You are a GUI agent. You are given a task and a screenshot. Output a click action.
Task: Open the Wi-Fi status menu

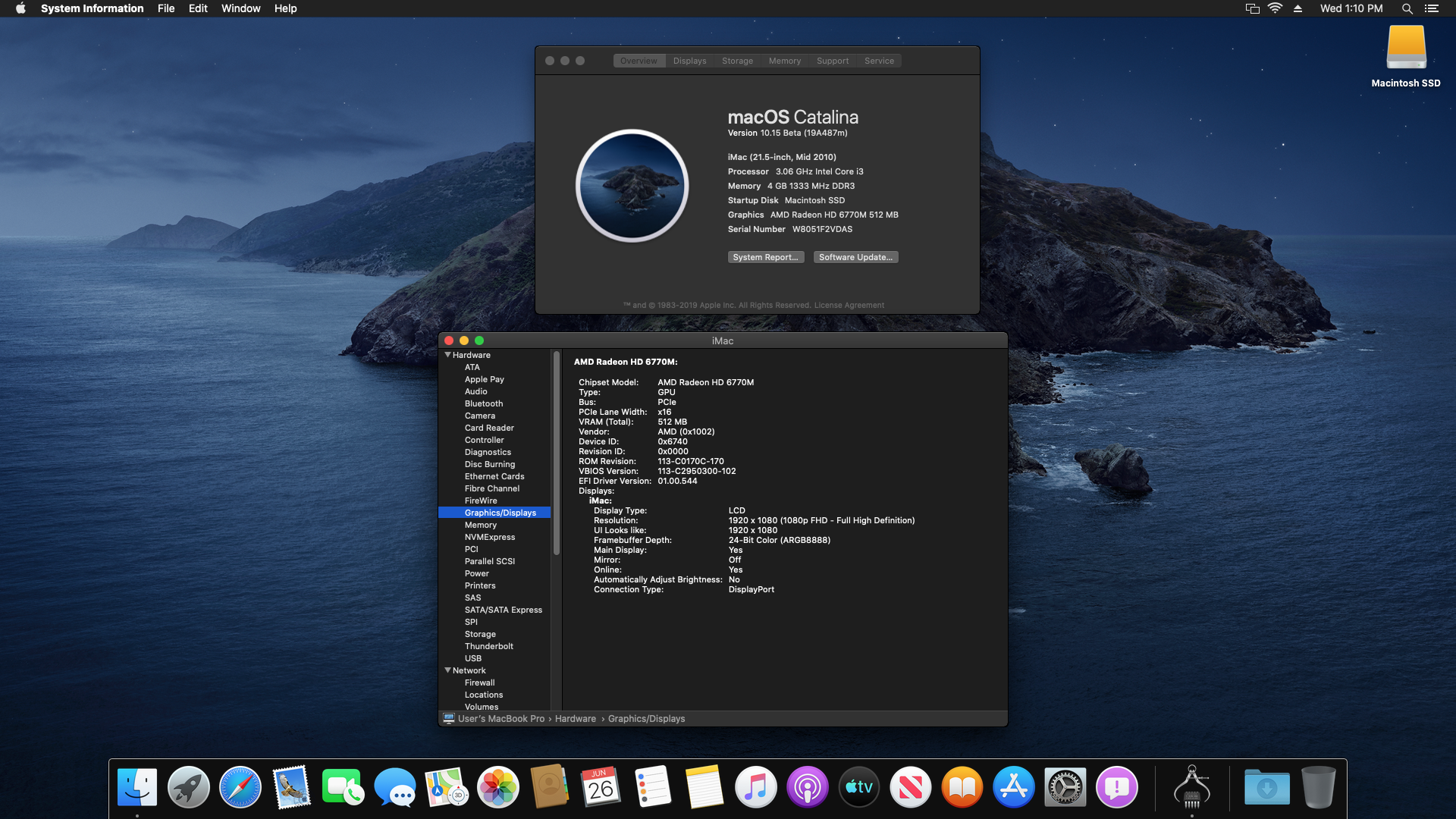[x=1275, y=8]
